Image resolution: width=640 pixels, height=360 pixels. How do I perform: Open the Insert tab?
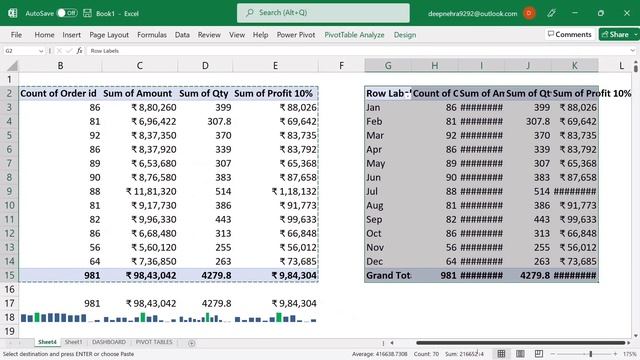pyautogui.click(x=71, y=35)
